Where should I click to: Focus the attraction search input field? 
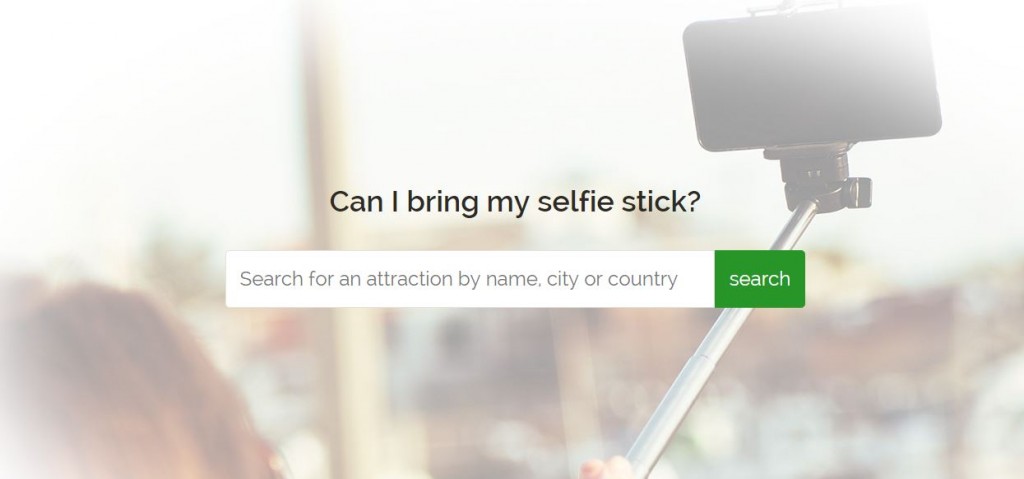click(470, 279)
